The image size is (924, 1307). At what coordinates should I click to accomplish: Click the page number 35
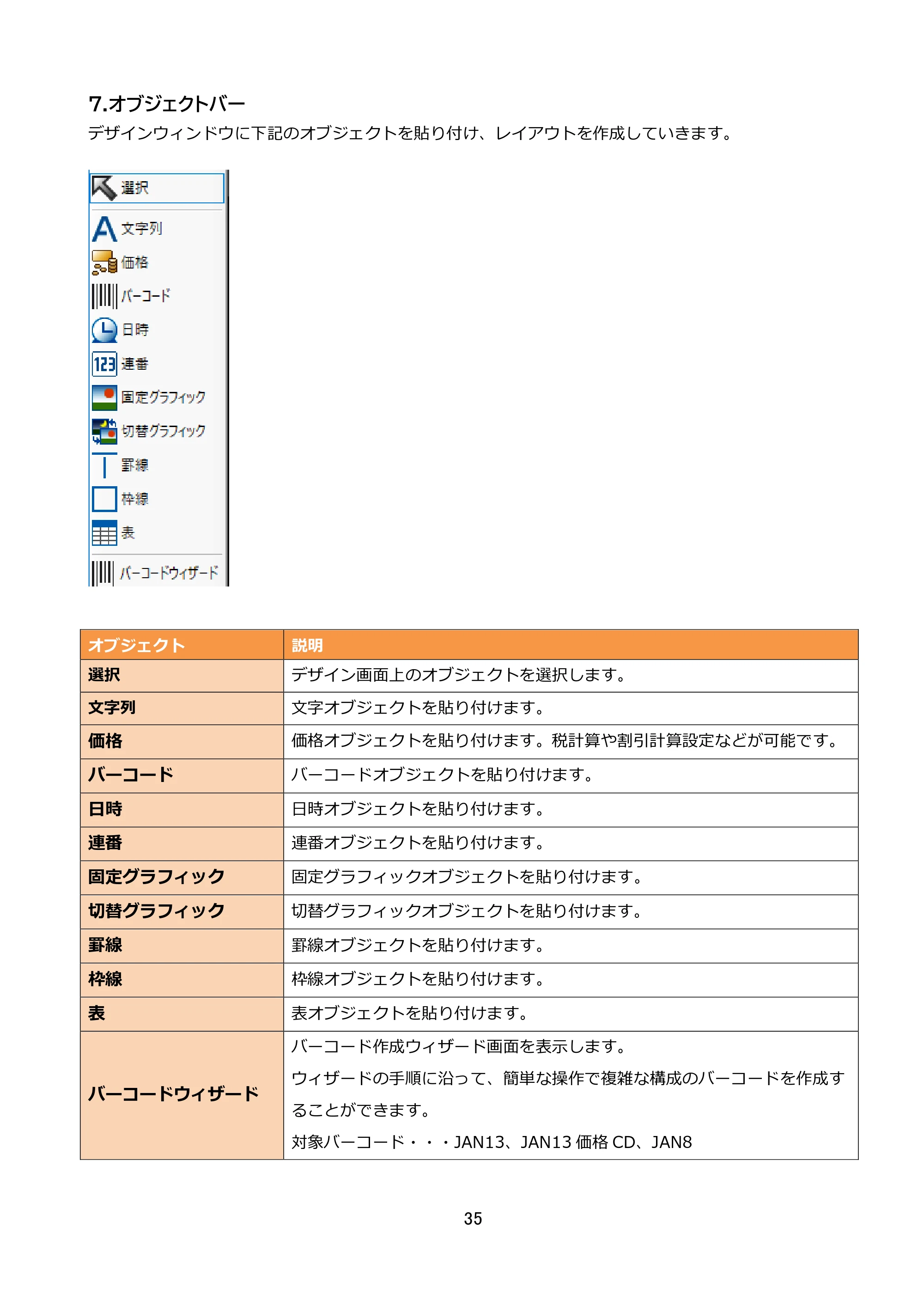(473, 1219)
